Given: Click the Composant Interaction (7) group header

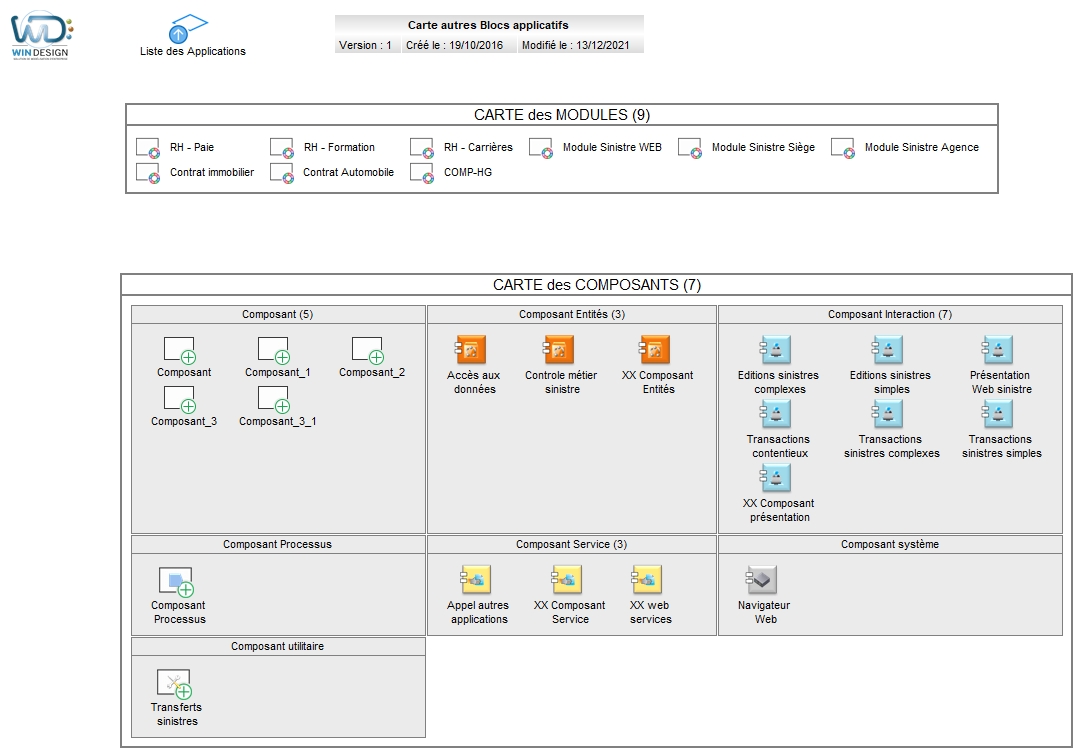Looking at the screenshot, I should (x=890, y=314).
